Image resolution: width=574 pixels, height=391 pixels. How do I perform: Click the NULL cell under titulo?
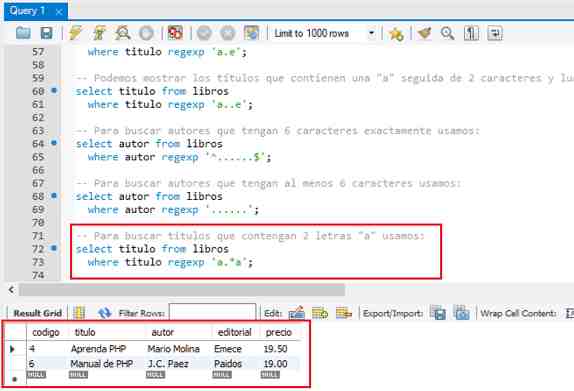(78, 375)
